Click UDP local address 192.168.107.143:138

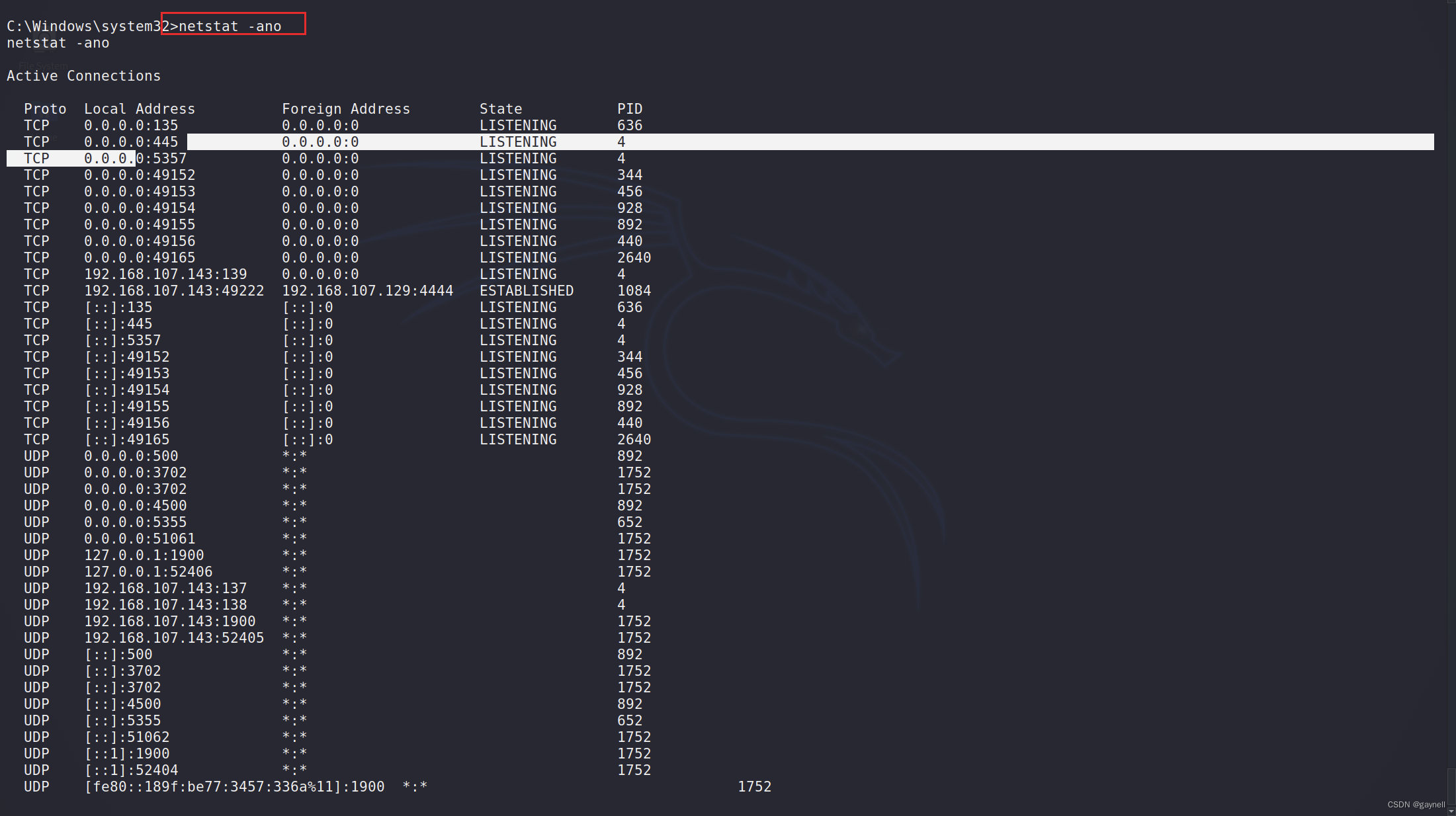click(x=165, y=605)
